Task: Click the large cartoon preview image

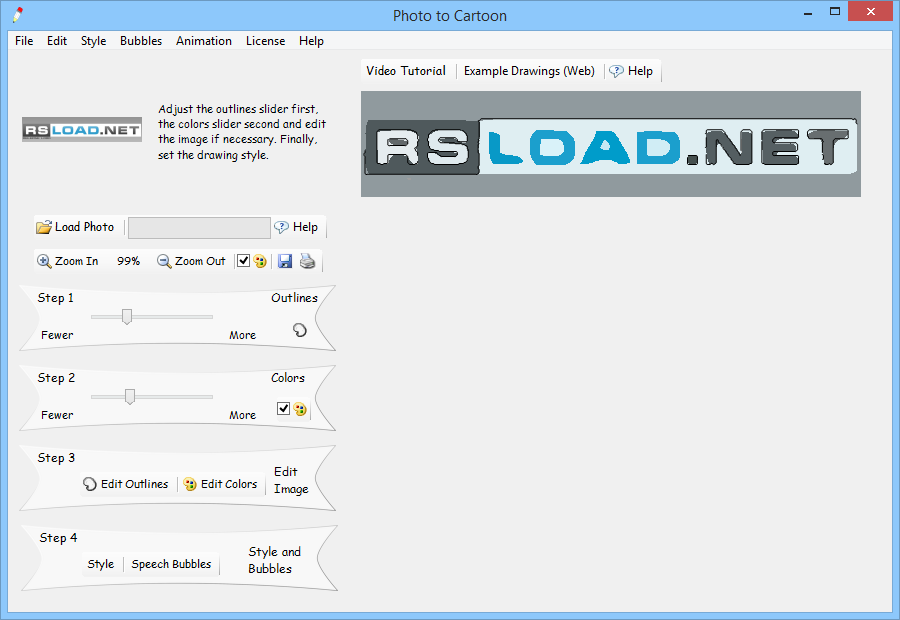Action: click(x=611, y=144)
